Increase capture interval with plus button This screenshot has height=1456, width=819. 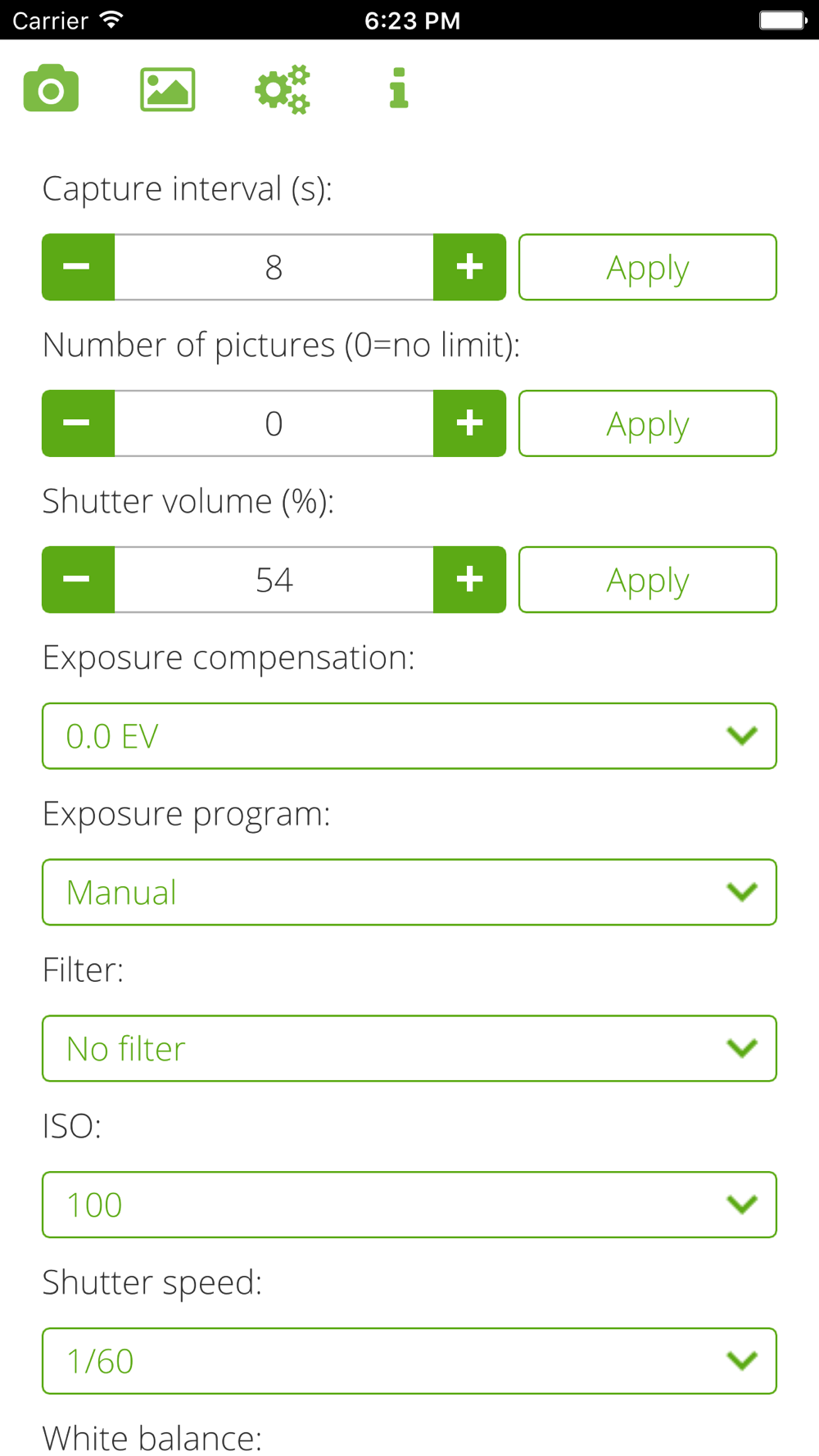click(469, 267)
